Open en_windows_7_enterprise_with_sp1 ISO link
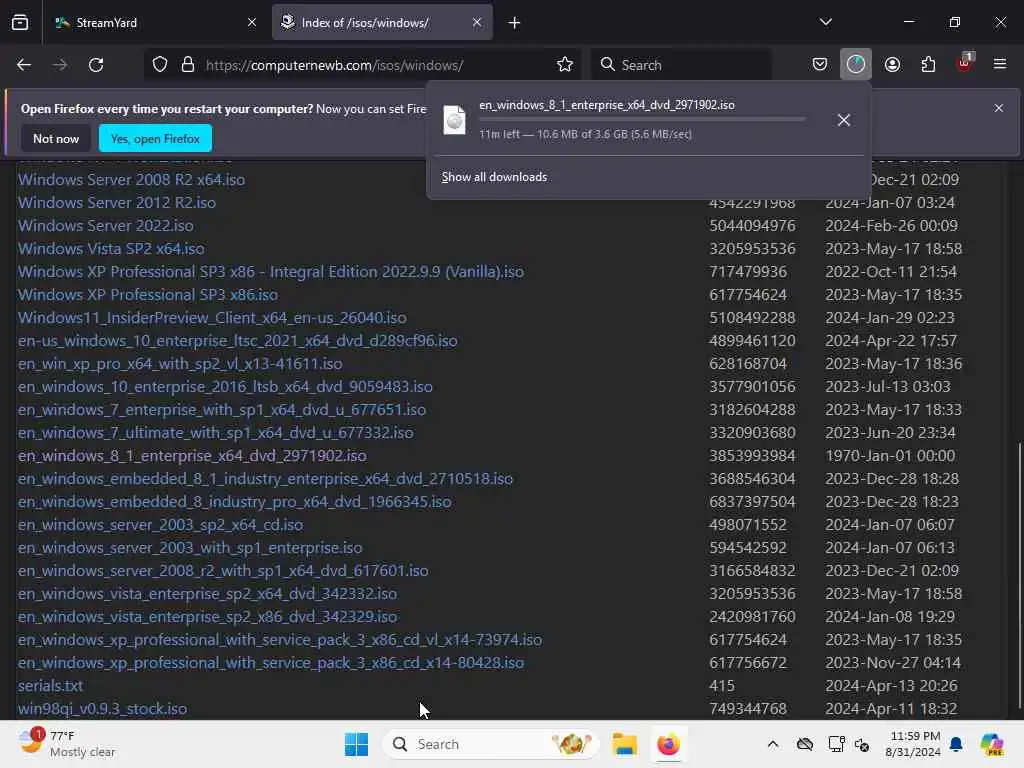The height and width of the screenshot is (768, 1024). point(222,409)
